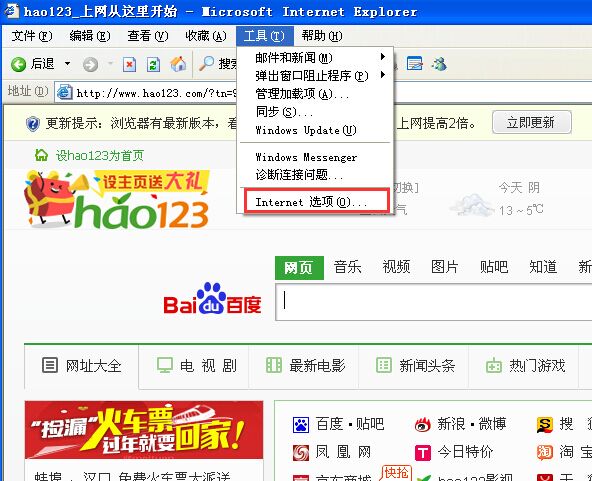Click the grey Forward arrow icon
Viewport: 592px width, 481px height.
90,64
